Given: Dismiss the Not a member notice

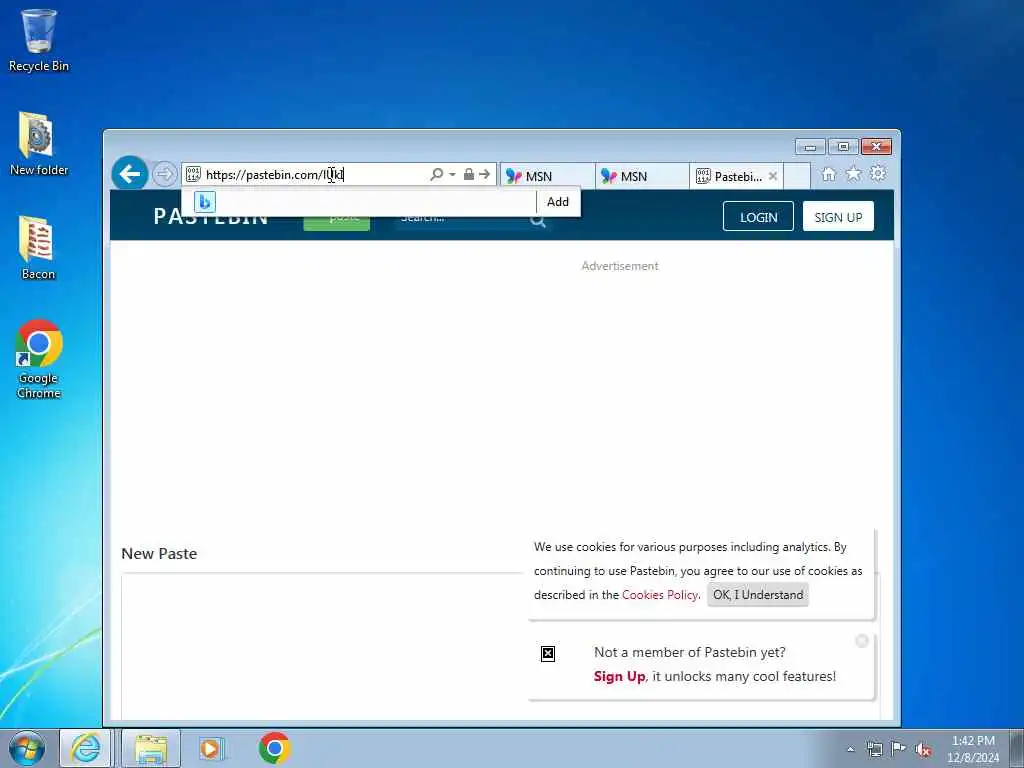Looking at the screenshot, I should click(861, 641).
